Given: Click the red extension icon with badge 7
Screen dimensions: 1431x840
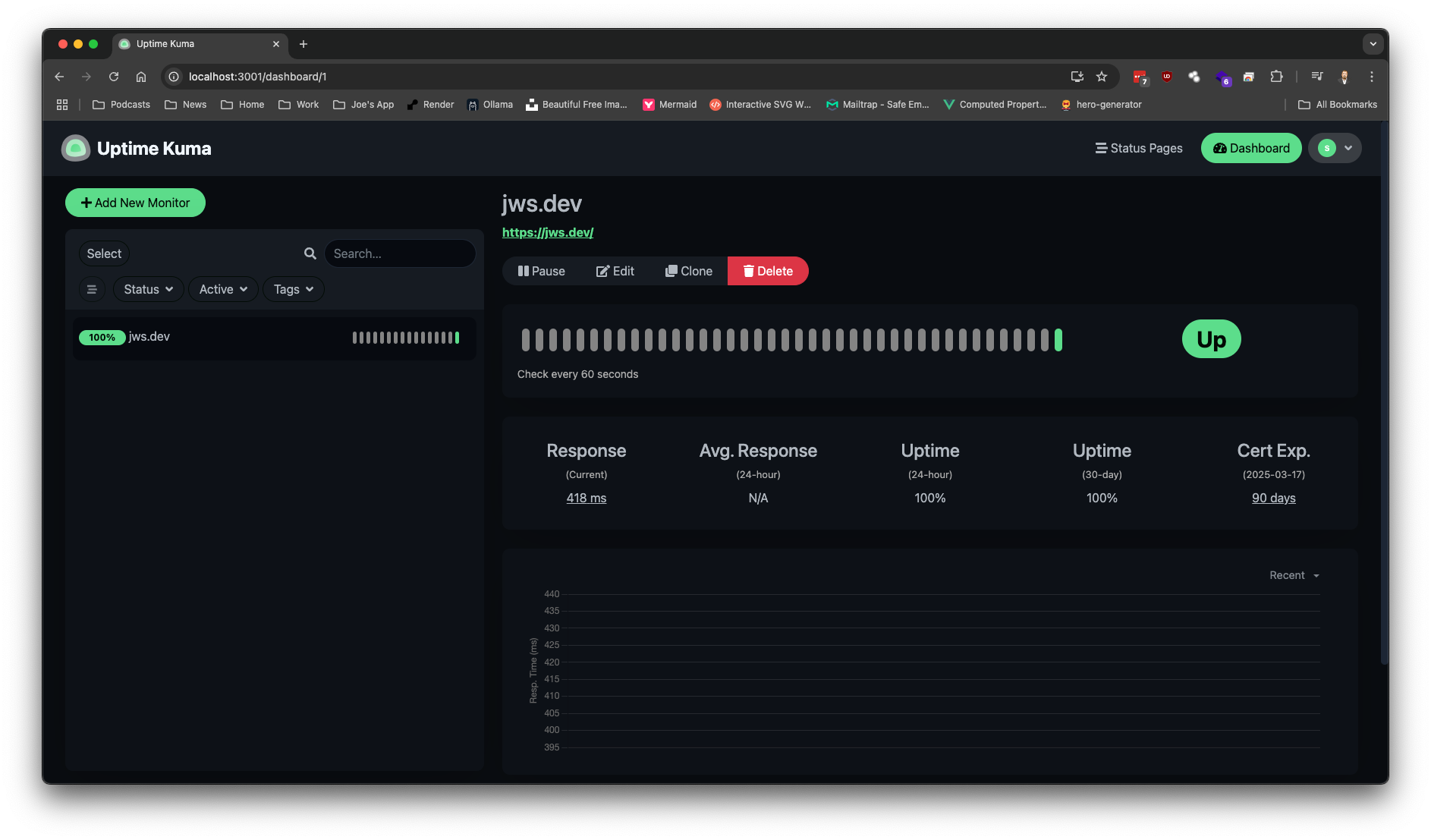Looking at the screenshot, I should [x=1140, y=77].
